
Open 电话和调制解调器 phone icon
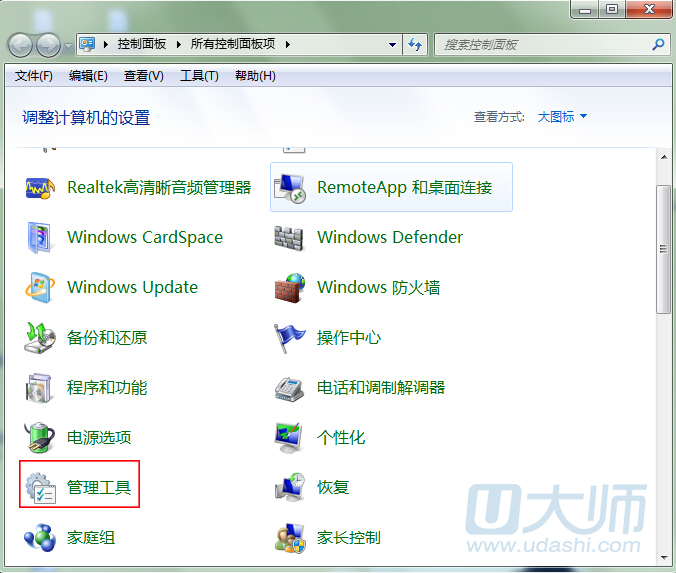tap(289, 388)
